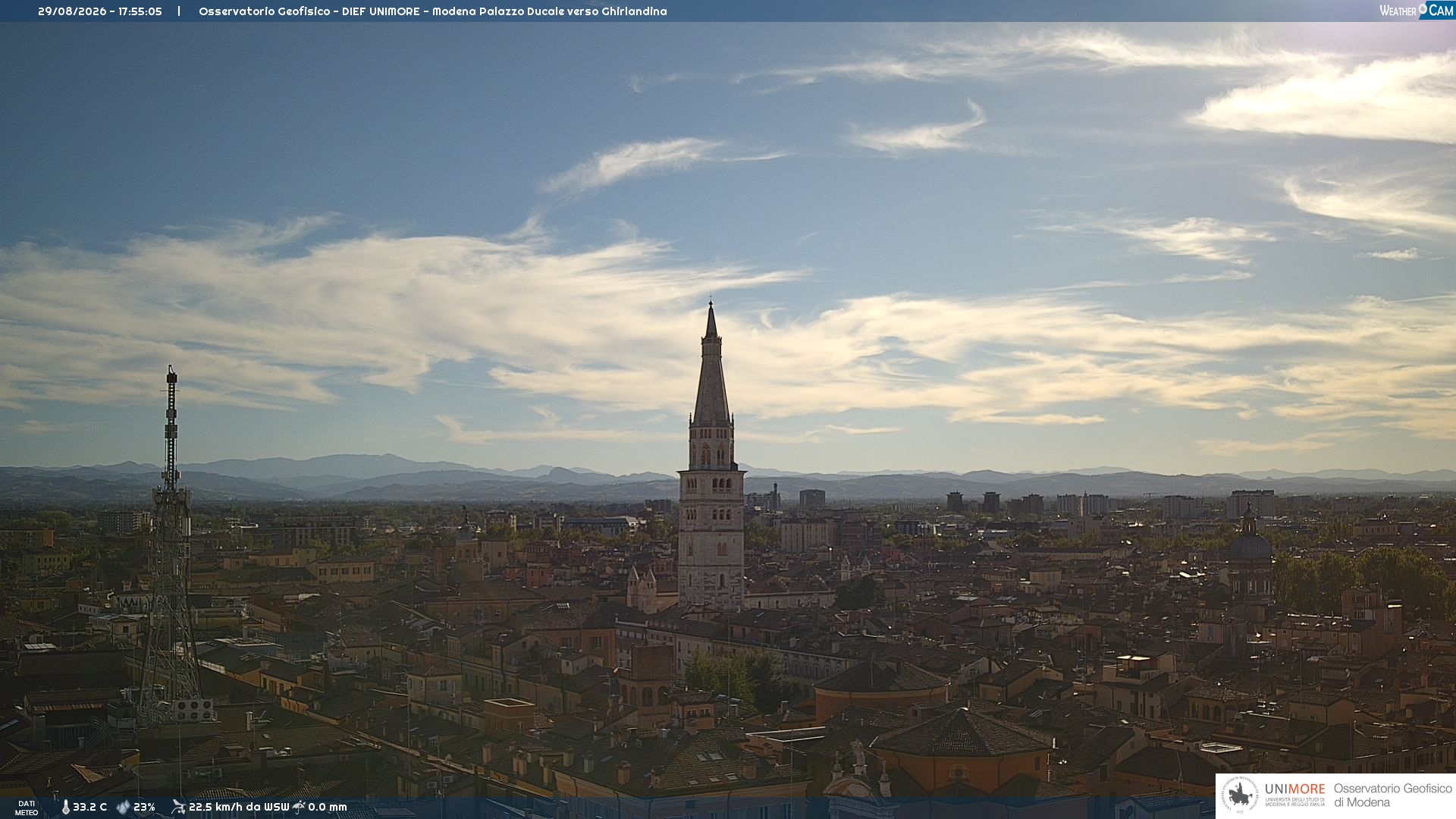This screenshot has height=819, width=1456.
Task: Click the lattice radio antenna tower
Action: (x=171, y=546)
